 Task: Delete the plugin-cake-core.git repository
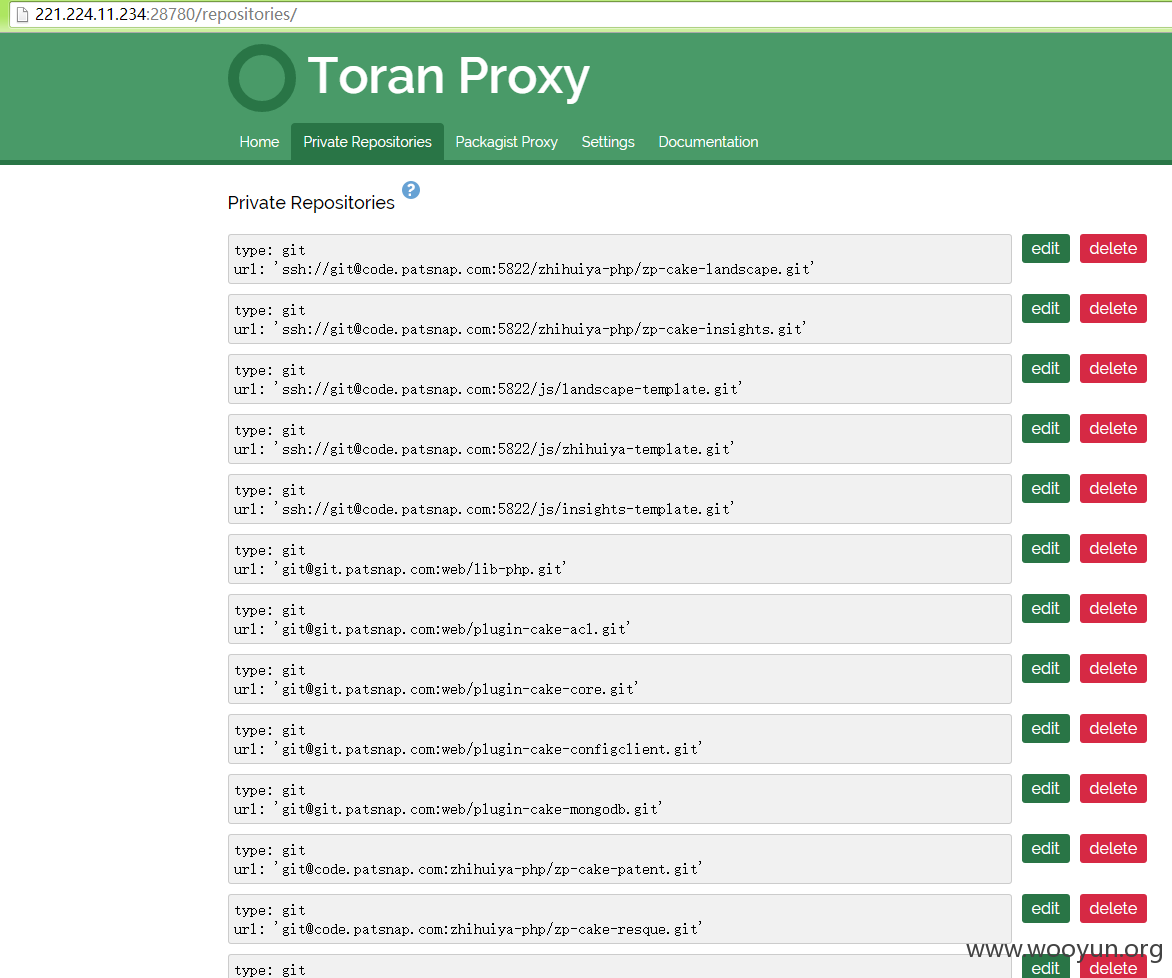tap(1113, 668)
